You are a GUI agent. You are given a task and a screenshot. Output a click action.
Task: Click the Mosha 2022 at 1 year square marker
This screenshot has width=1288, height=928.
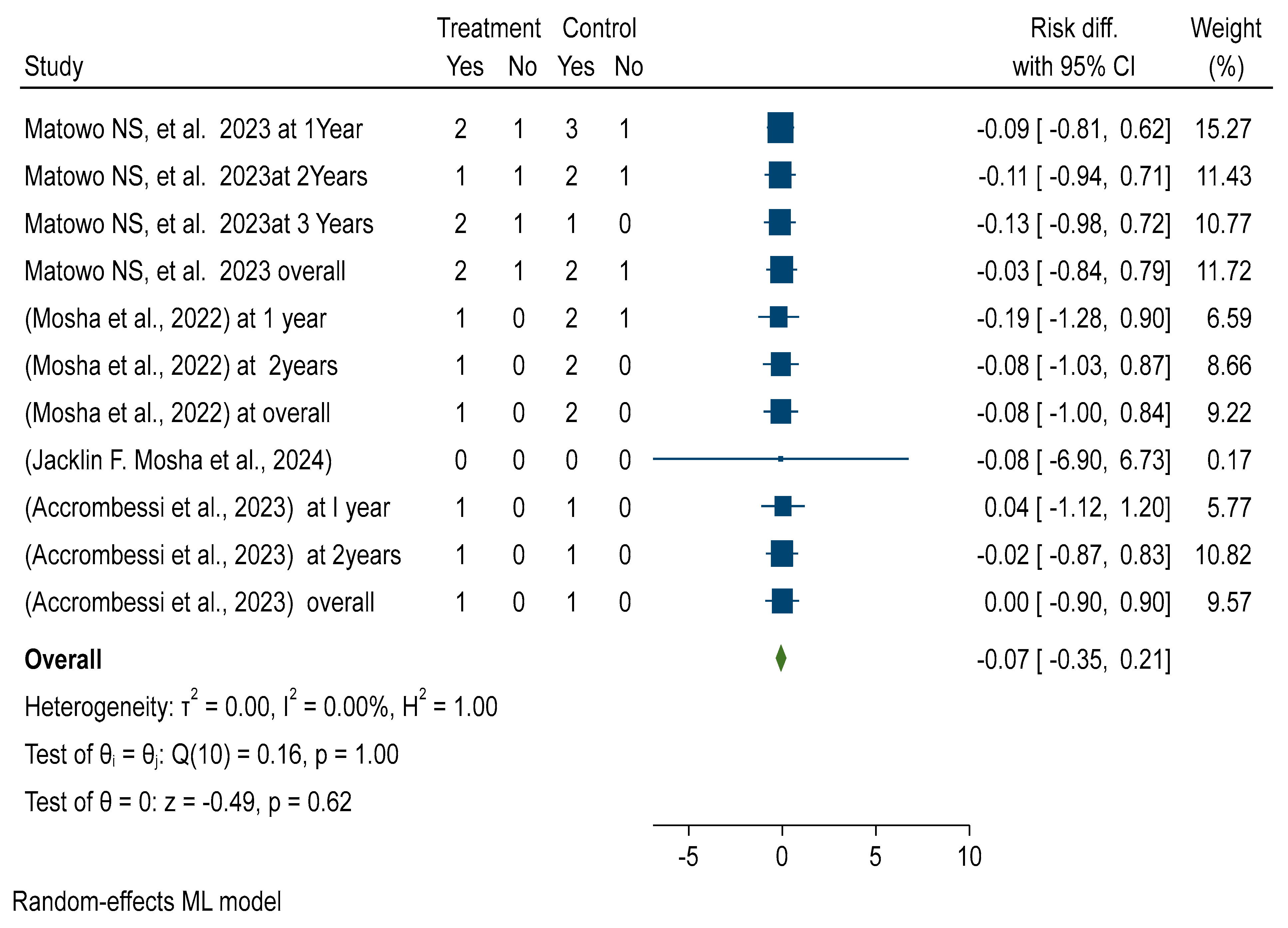click(779, 317)
